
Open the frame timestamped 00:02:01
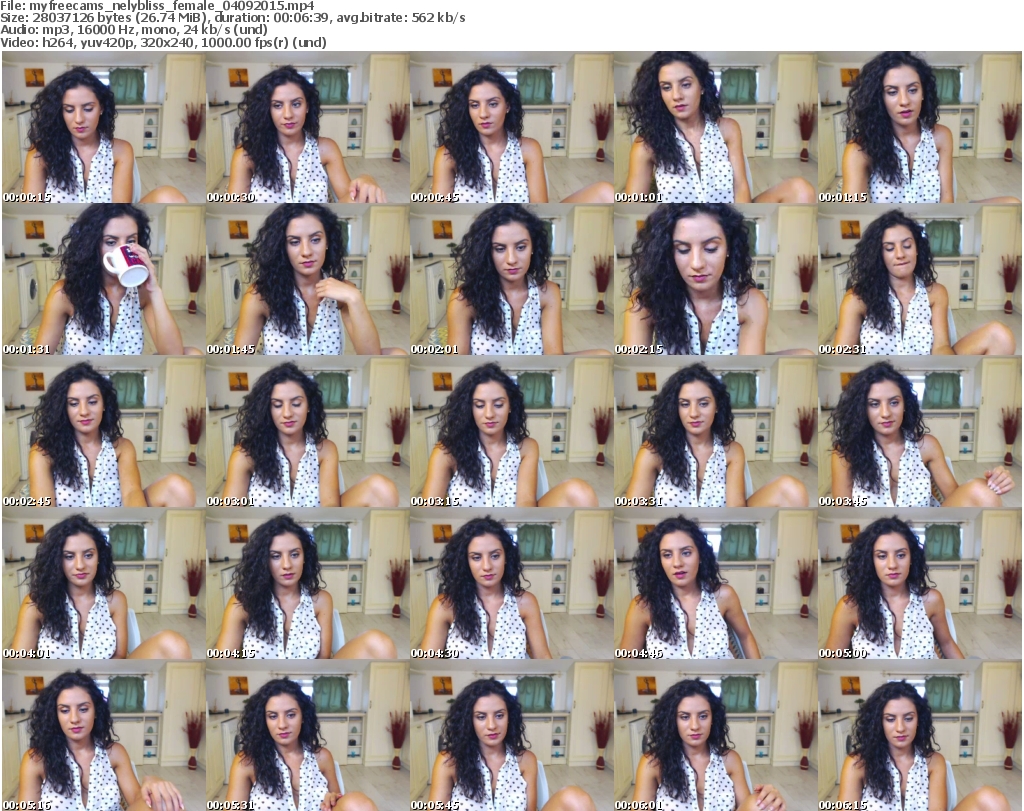coord(511,279)
